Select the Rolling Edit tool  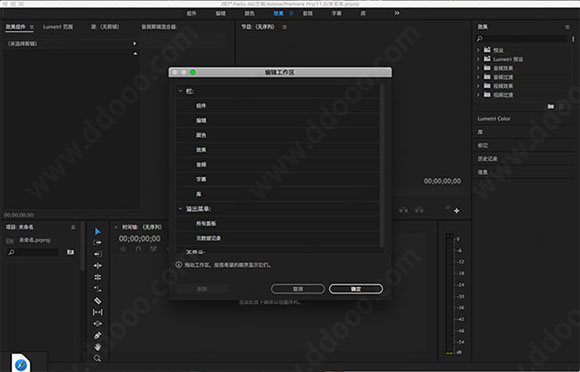97,277
